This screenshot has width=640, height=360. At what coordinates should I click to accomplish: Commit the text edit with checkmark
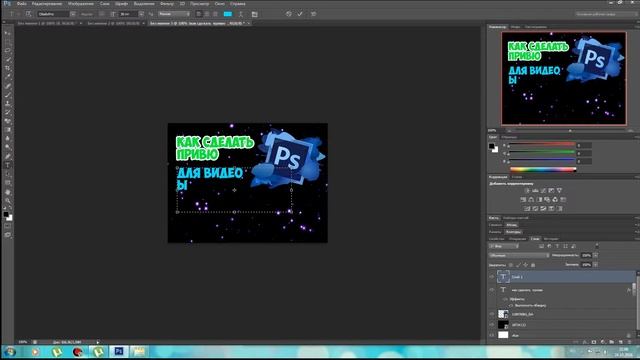point(300,14)
